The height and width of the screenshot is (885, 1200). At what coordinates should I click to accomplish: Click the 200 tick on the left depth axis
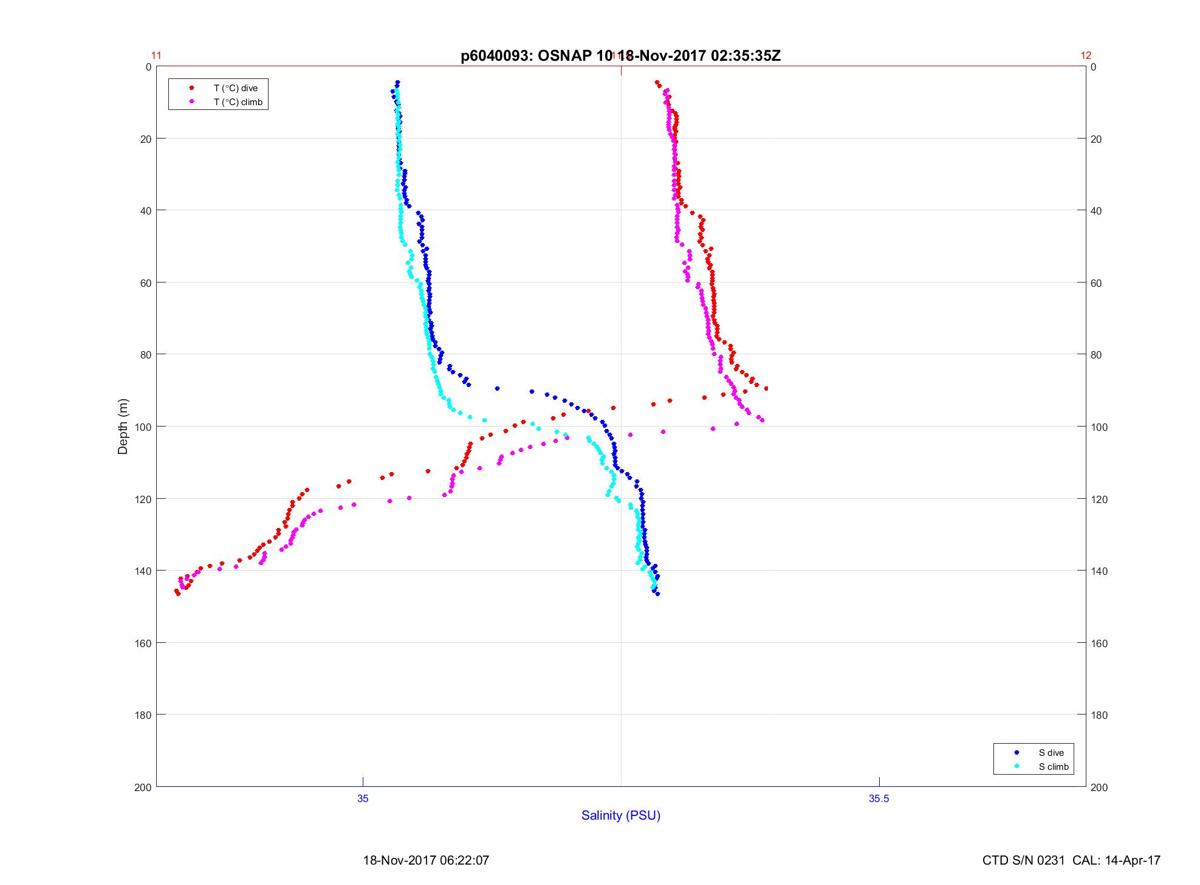point(142,787)
